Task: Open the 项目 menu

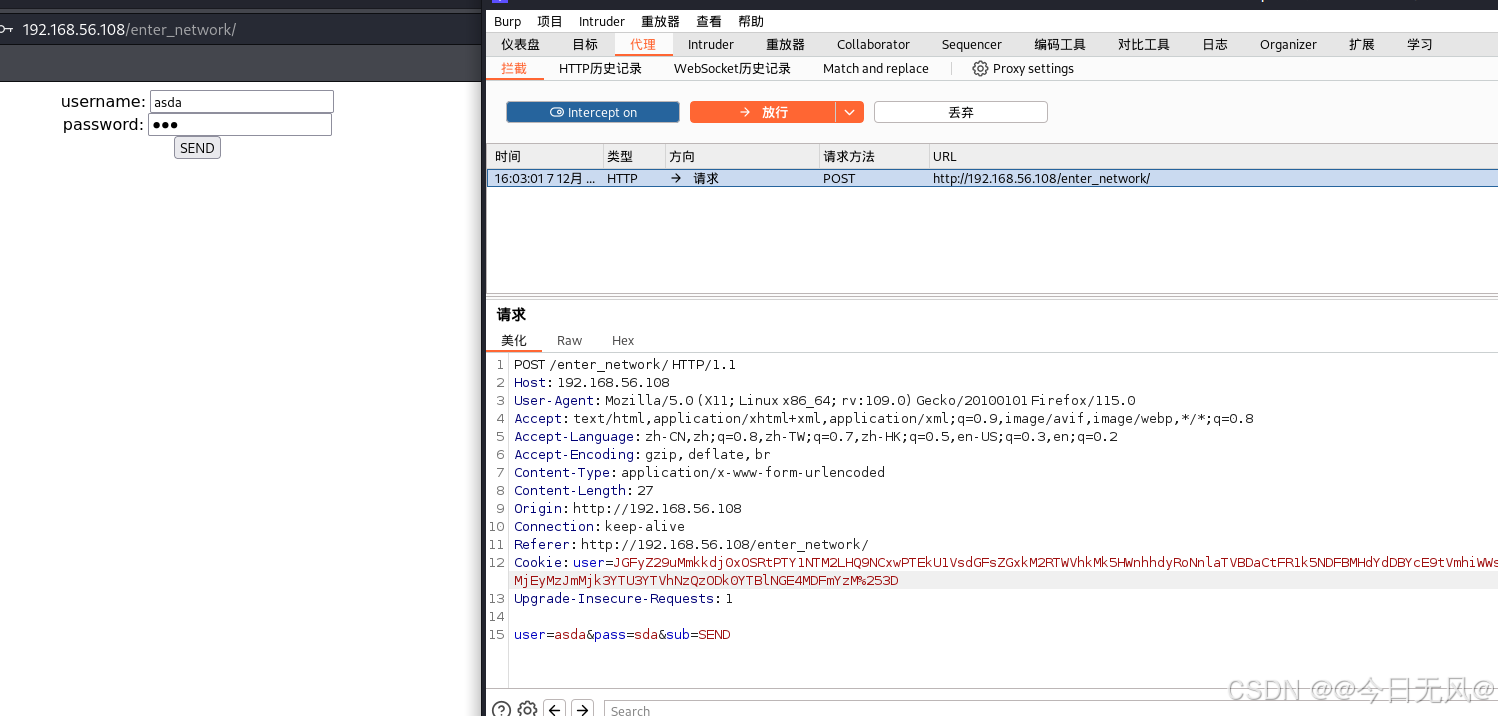Action: click(550, 21)
